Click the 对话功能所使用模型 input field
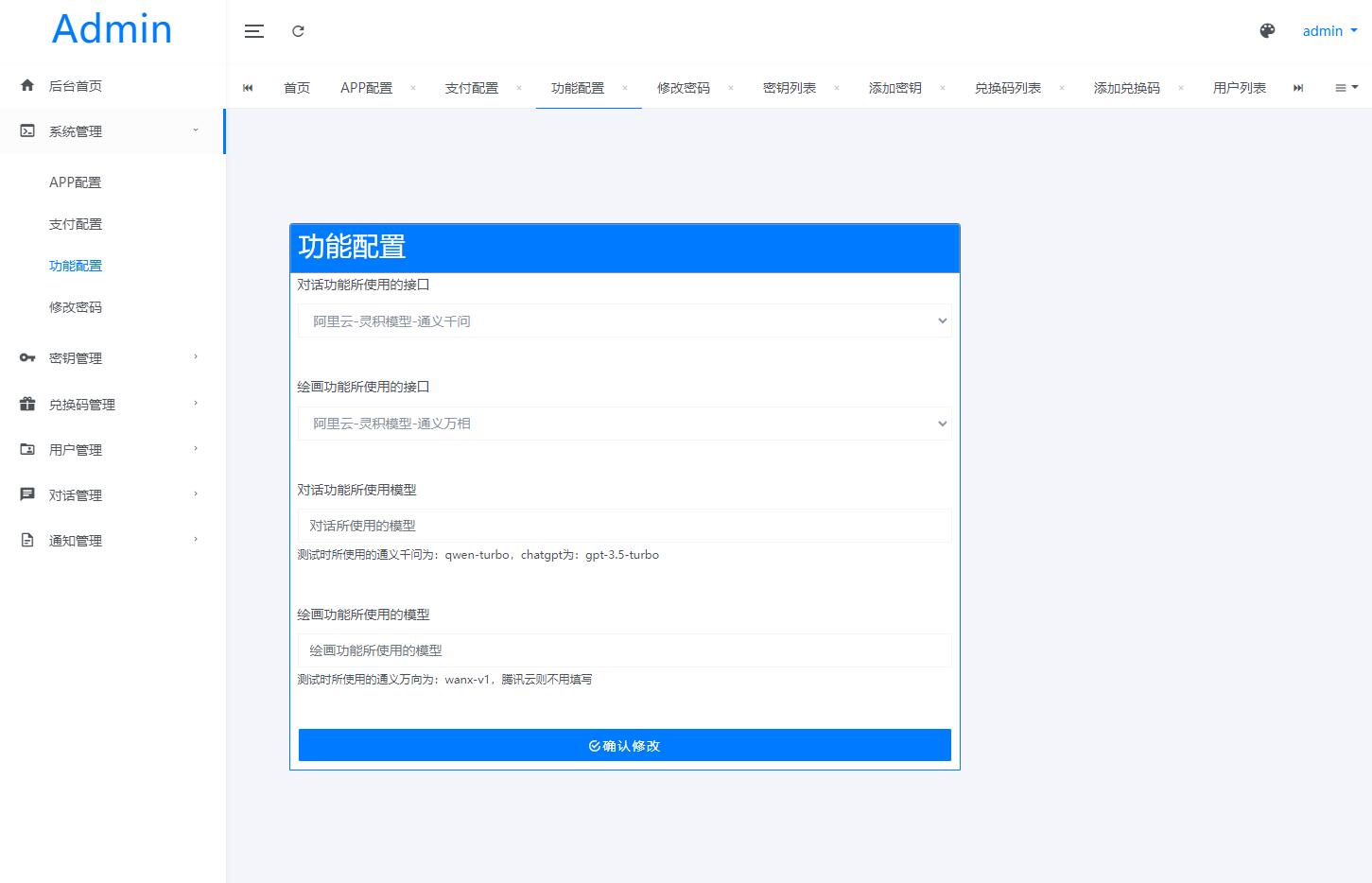The width and height of the screenshot is (1372, 883). [x=624, y=526]
